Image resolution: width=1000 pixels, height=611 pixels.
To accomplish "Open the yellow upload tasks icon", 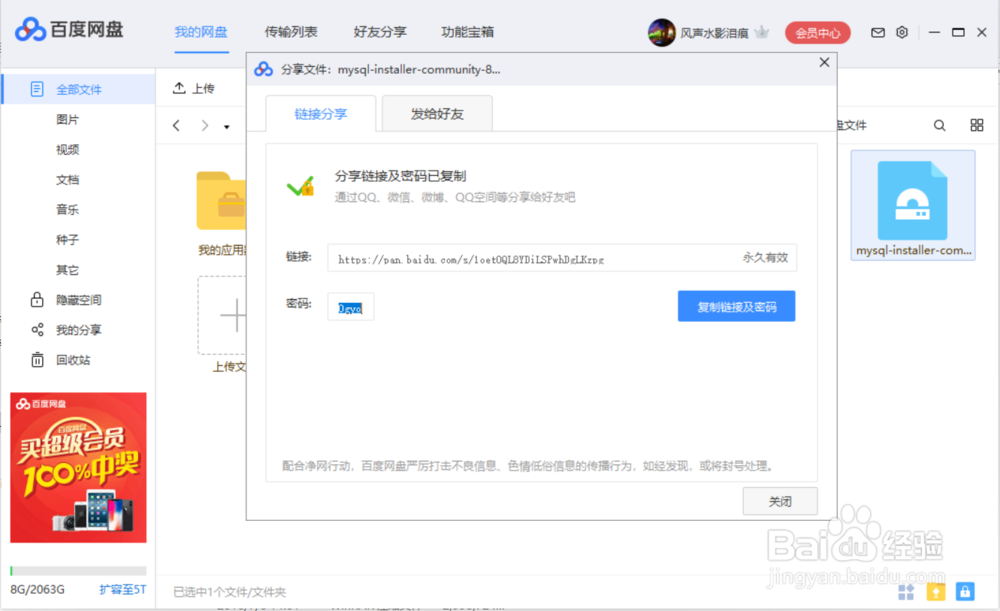I will 936,591.
